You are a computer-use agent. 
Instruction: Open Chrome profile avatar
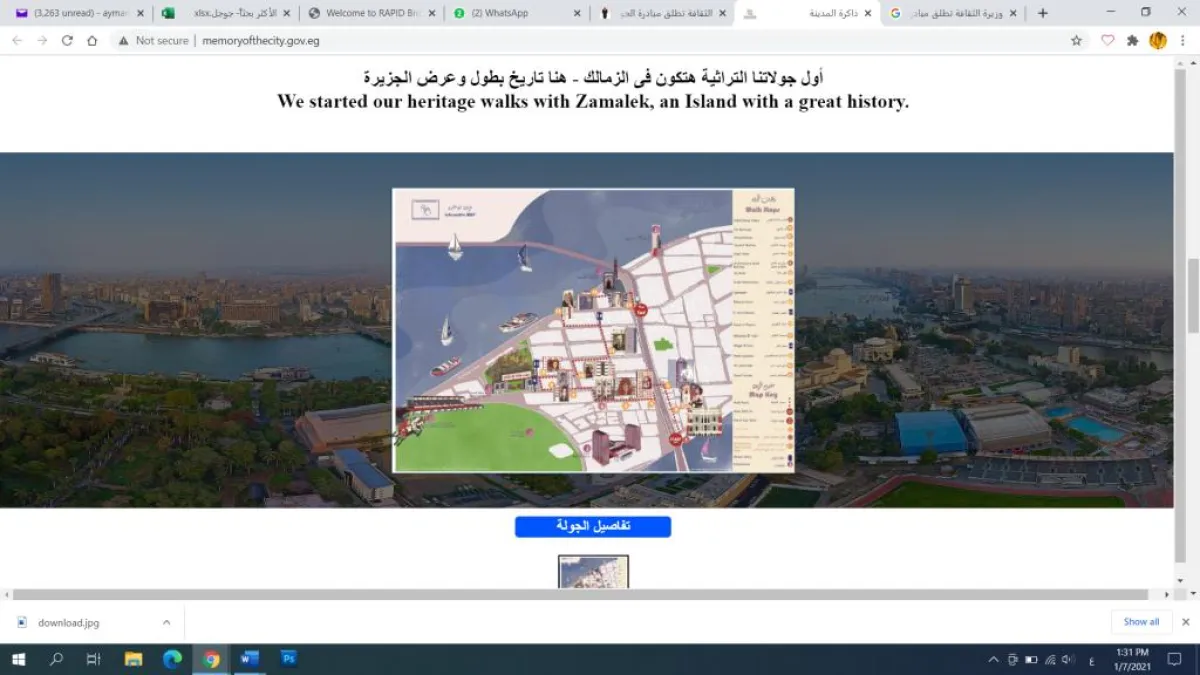[1158, 41]
